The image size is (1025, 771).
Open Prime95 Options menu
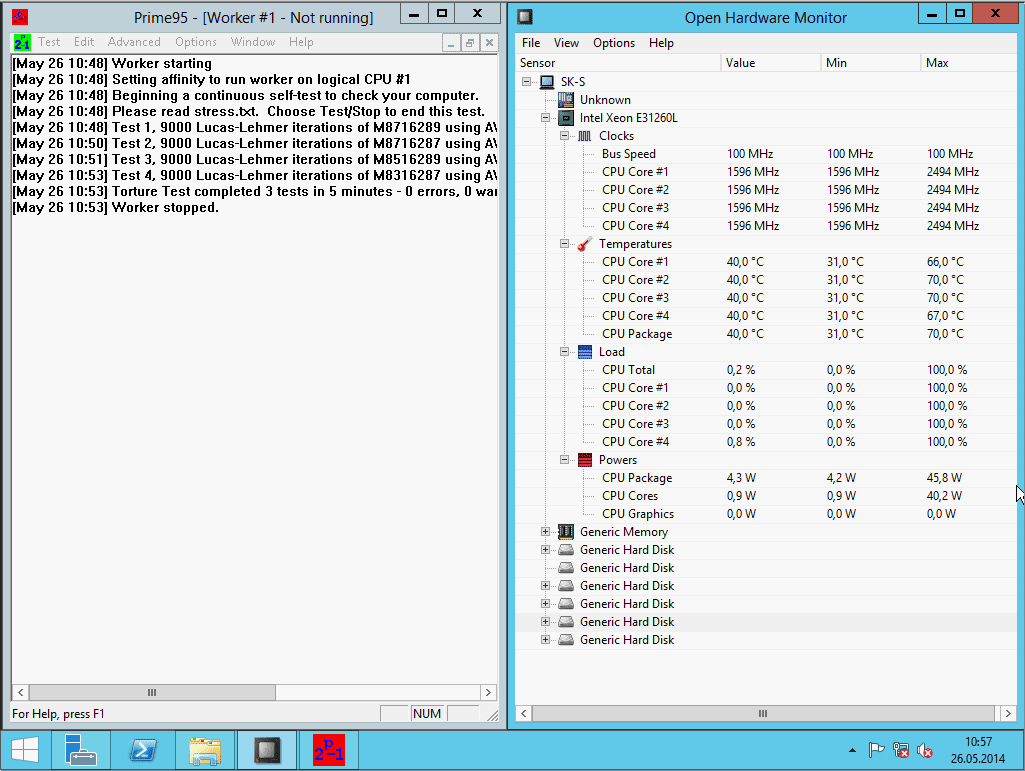click(195, 42)
